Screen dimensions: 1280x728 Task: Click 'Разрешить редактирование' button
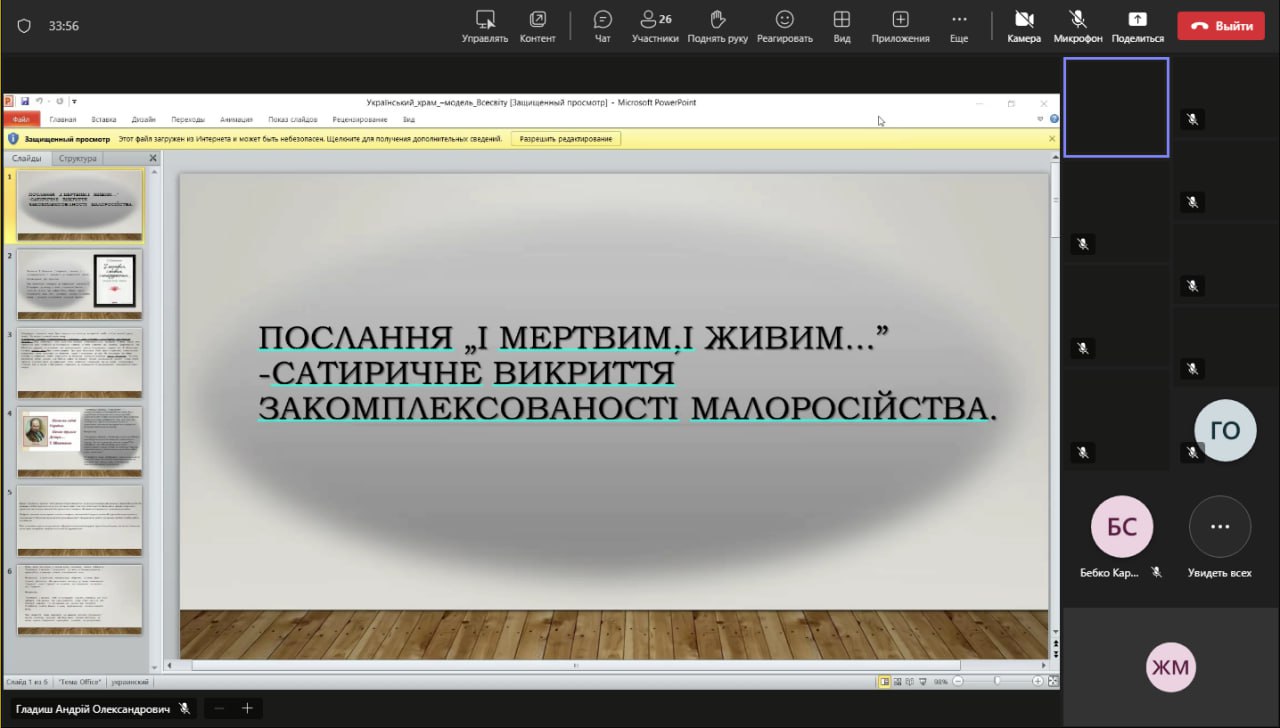point(566,139)
